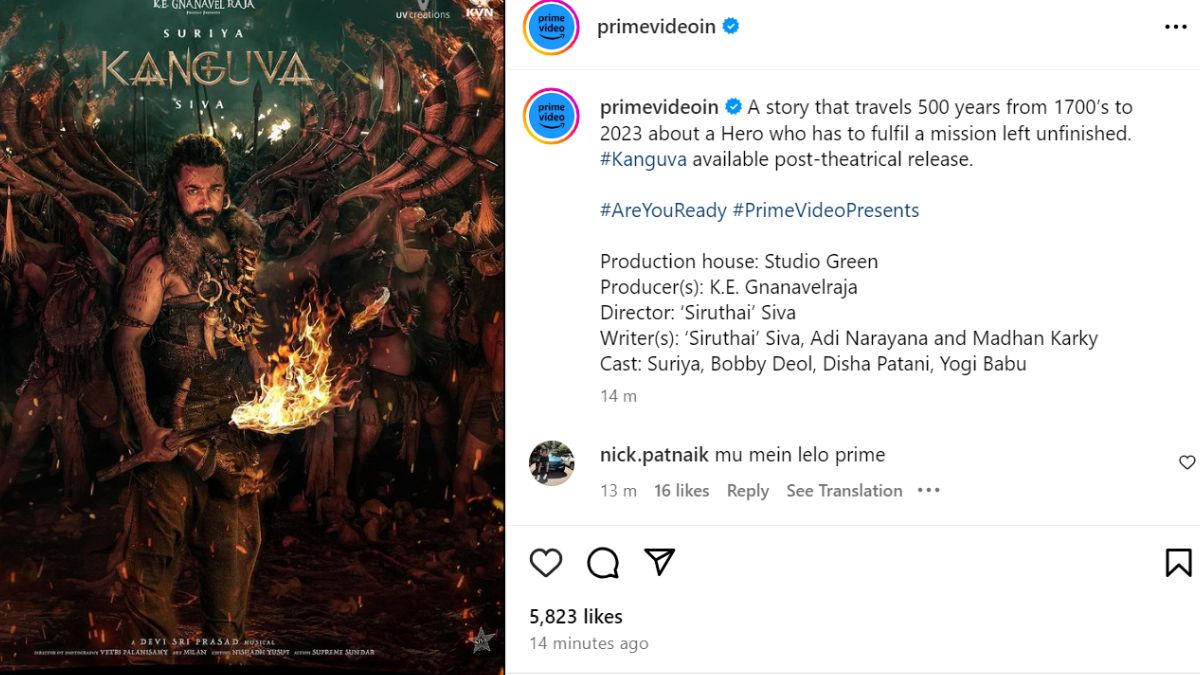Save post with bookmark icon
The height and width of the screenshot is (675, 1200).
tap(1178, 563)
